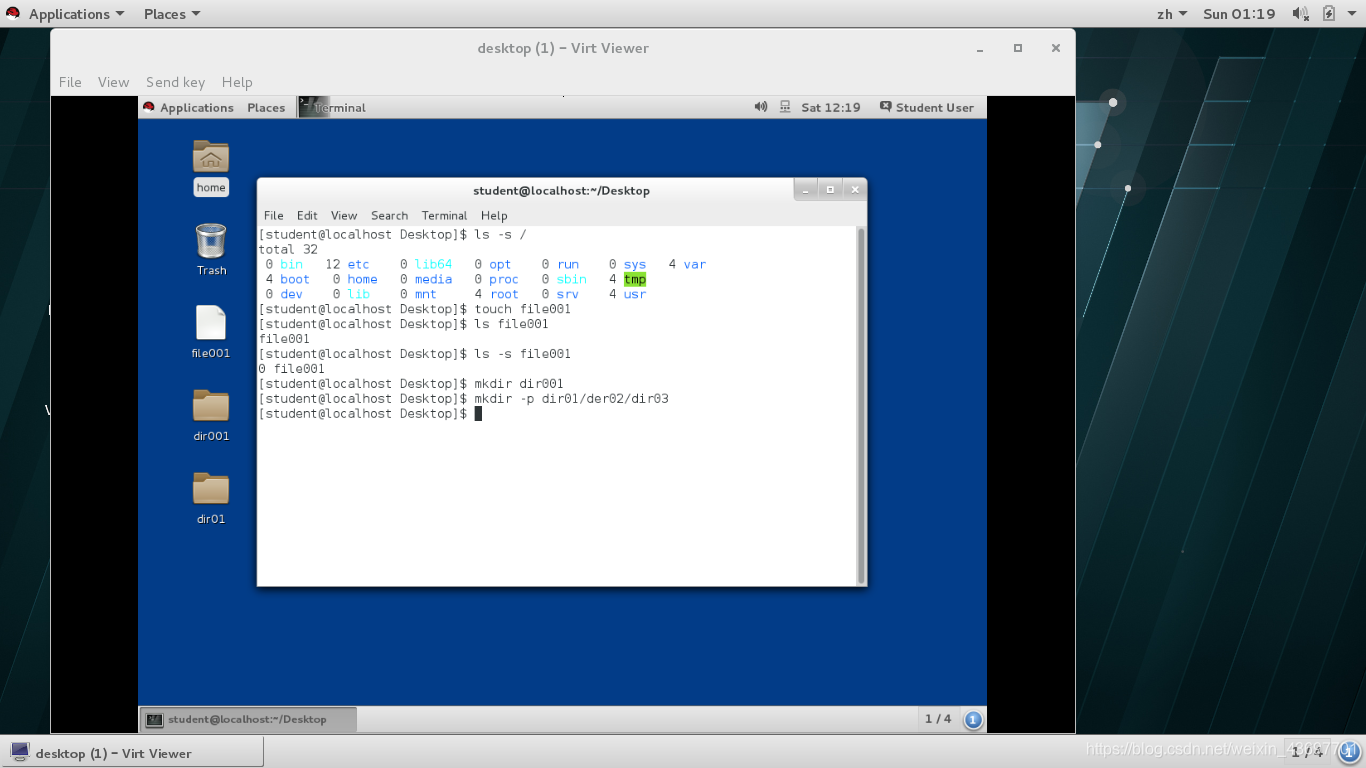Click the 'lib64' entry in terminal output
The width and height of the screenshot is (1366, 768).
pyautogui.click(x=433, y=264)
